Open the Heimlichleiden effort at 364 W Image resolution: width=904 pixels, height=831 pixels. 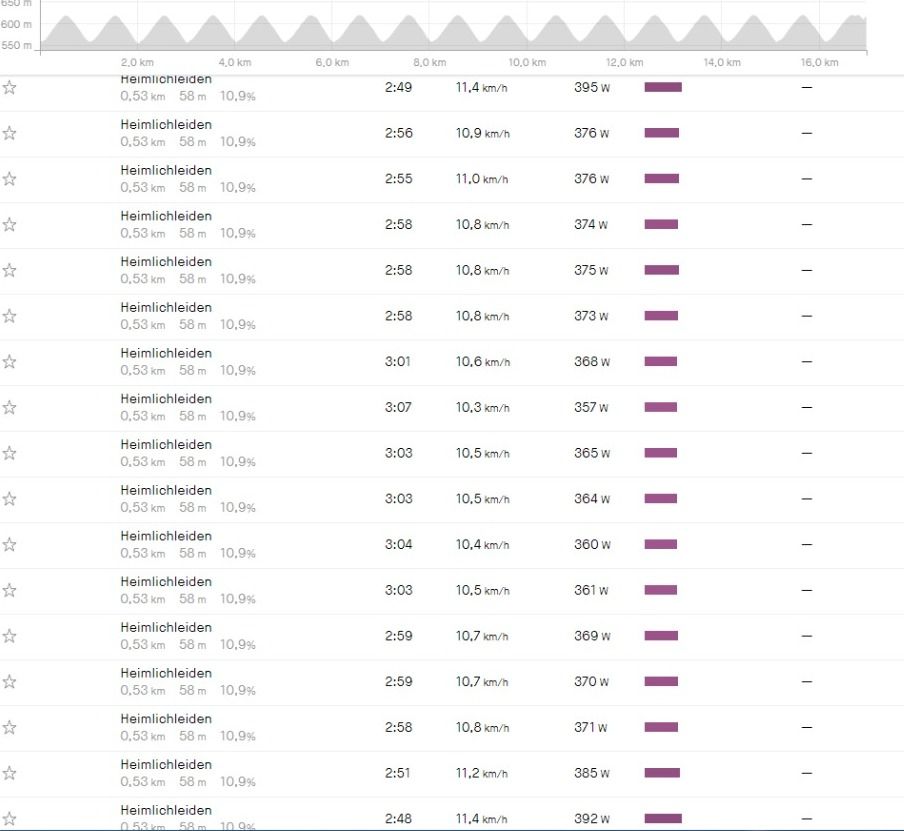click(166, 491)
